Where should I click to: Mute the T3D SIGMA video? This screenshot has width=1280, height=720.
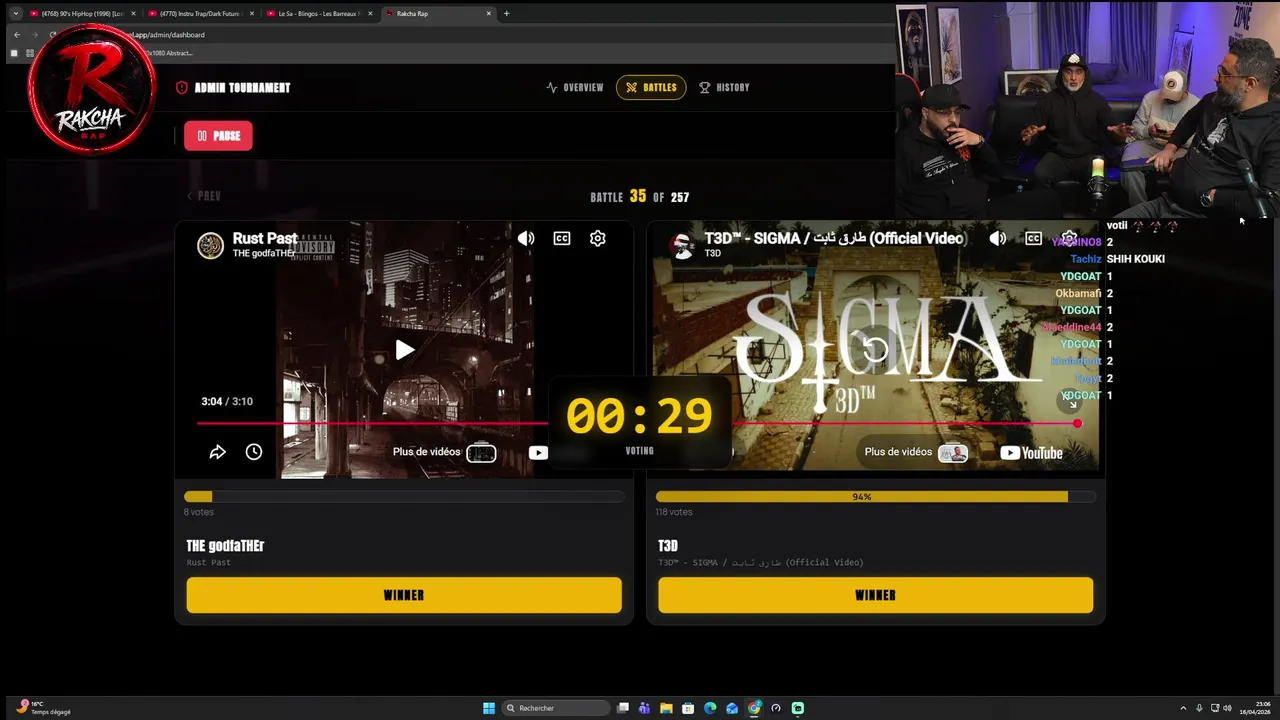pos(997,238)
